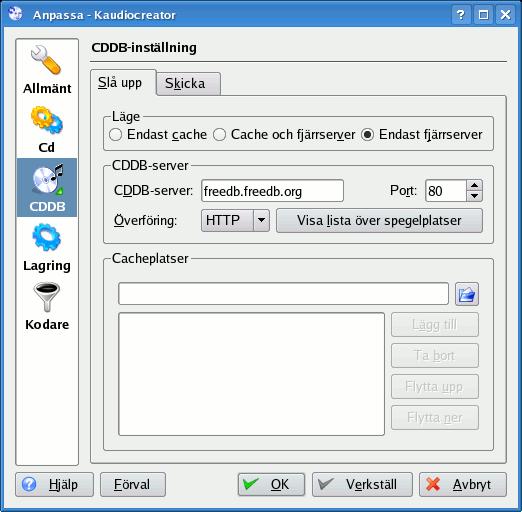Apply changes with Verkställ button

(362, 484)
